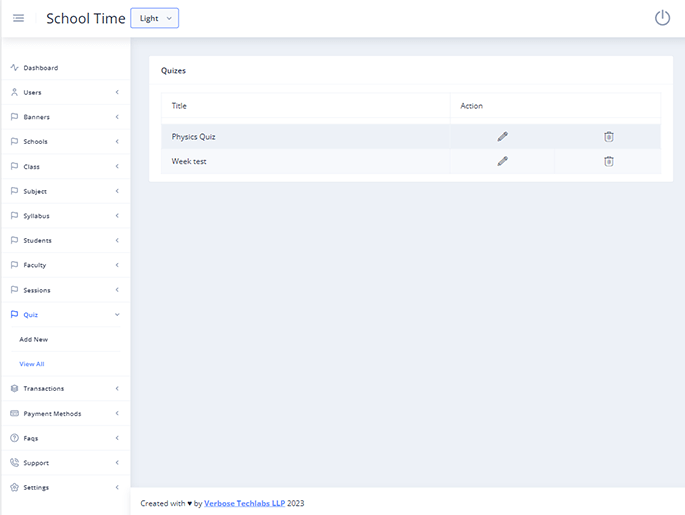Expand the Transactions menu chevron

point(117,388)
